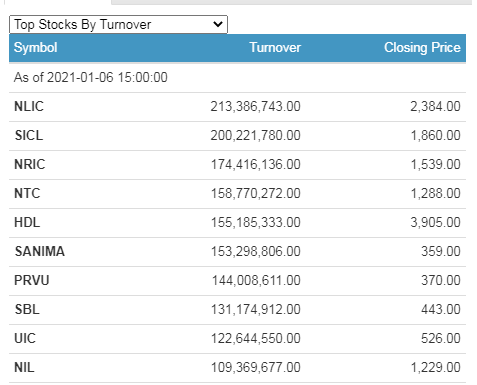Open the NTC stock symbol link
Image resolution: width=477 pixels, height=385 pixels.
[x=27, y=194]
